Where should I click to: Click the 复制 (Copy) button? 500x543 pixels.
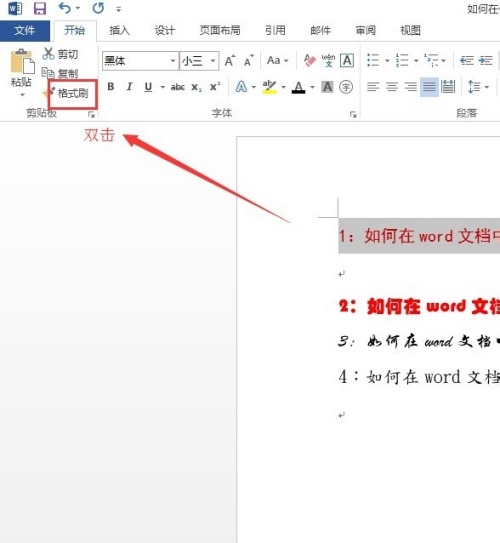point(60,73)
